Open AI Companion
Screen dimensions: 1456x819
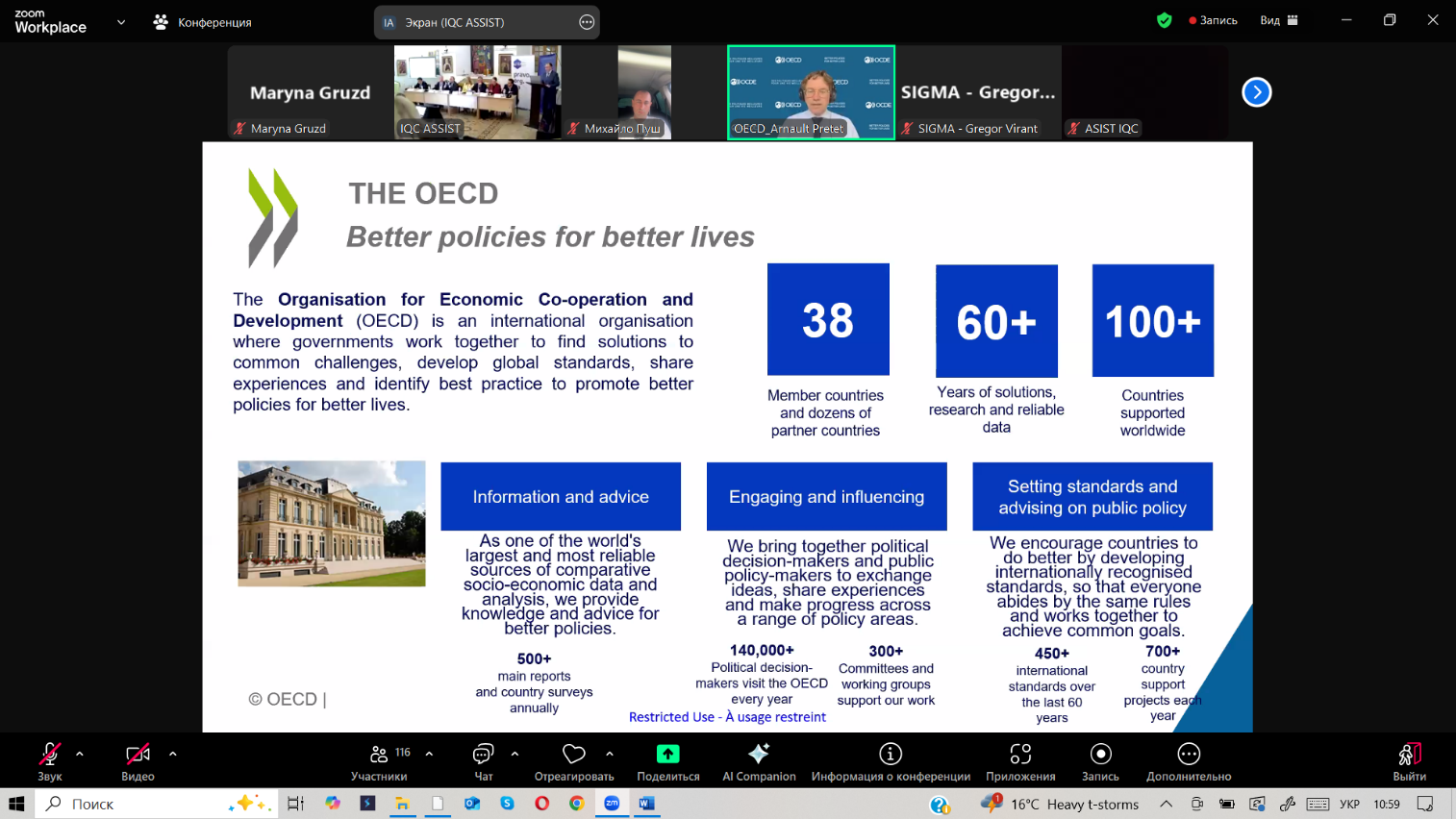click(x=759, y=761)
